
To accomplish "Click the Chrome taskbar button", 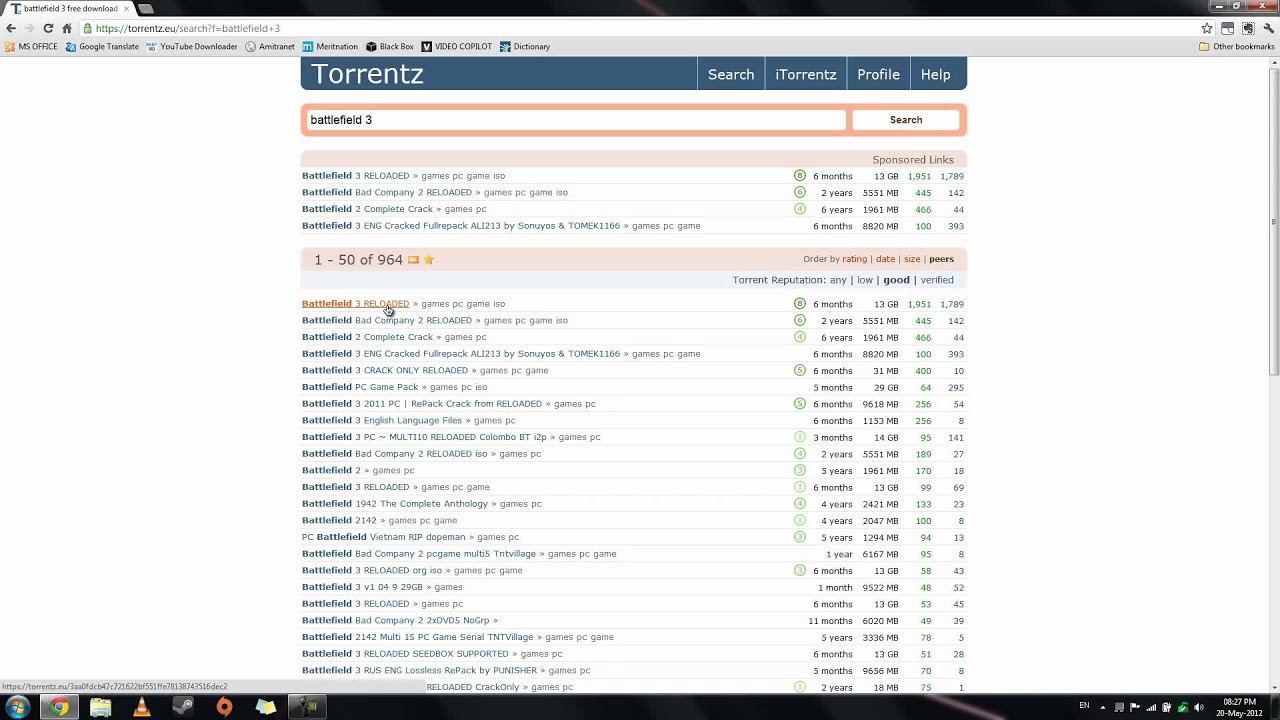I will pos(59,707).
